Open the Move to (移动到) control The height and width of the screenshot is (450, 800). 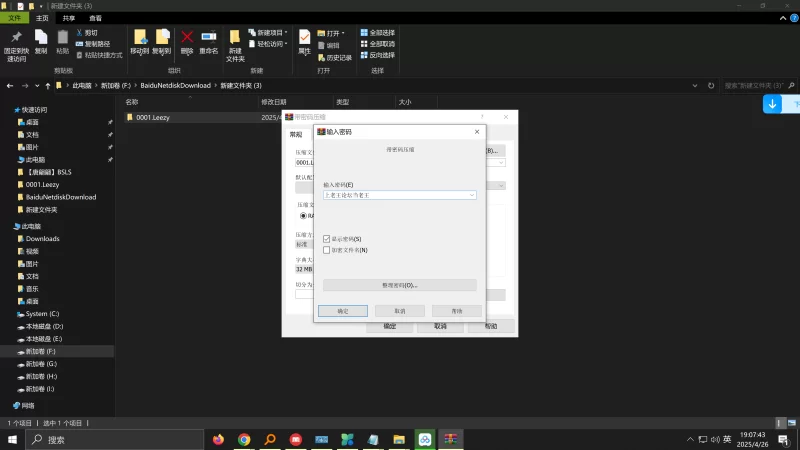pyautogui.click(x=139, y=42)
